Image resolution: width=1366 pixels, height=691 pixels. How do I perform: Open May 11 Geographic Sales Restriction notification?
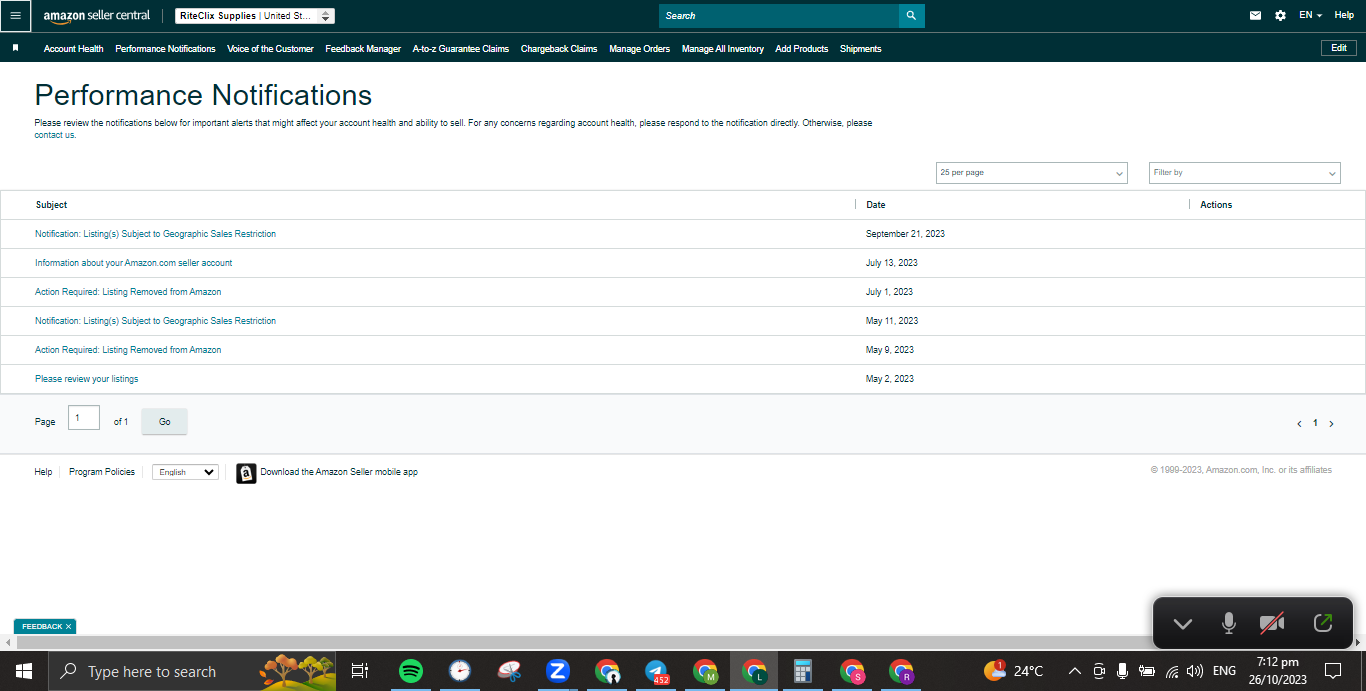point(155,321)
